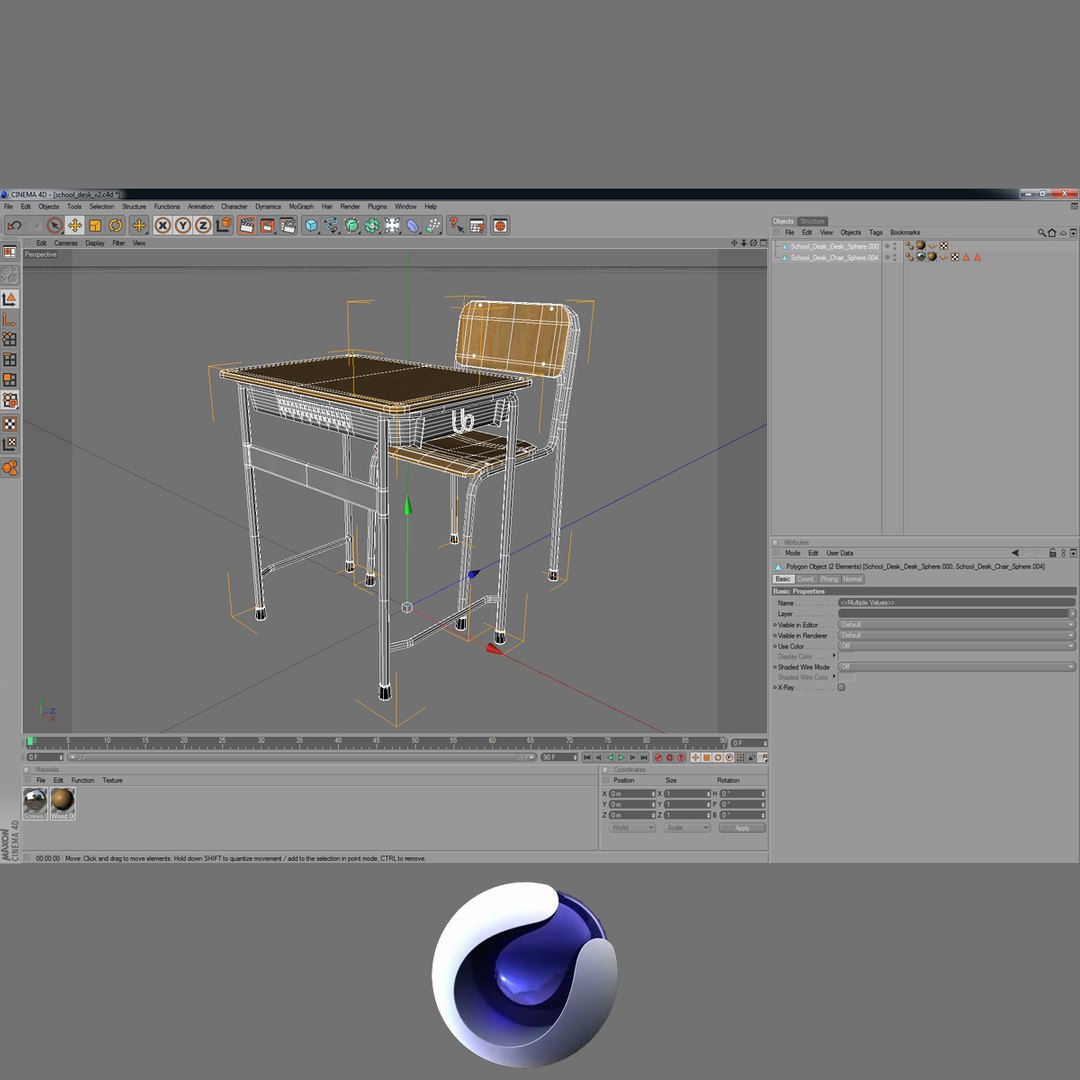Toggle Y axis lock
Viewport: 1080px width, 1080px height.
(x=183, y=225)
